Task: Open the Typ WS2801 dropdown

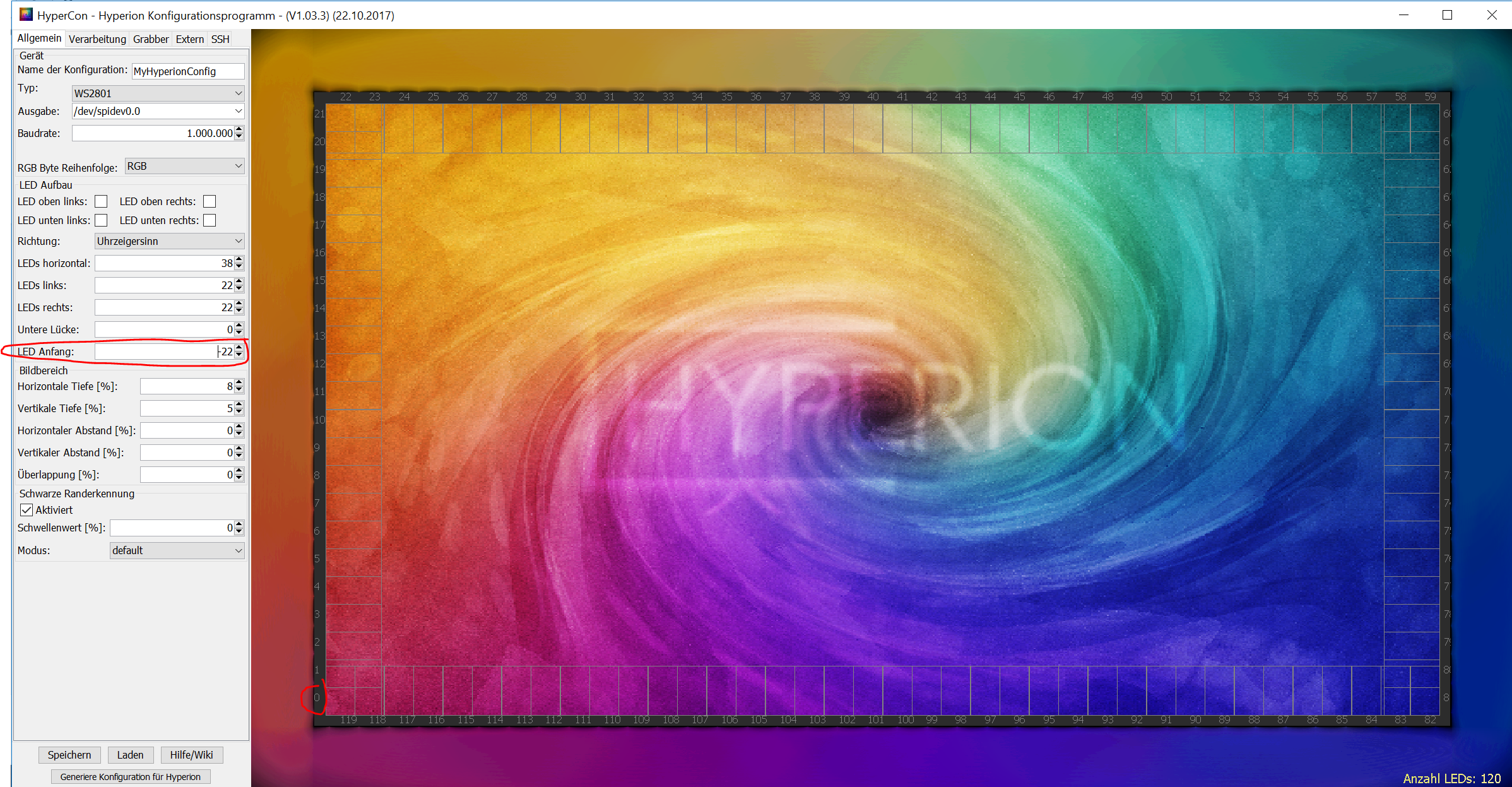Action: pyautogui.click(x=158, y=93)
